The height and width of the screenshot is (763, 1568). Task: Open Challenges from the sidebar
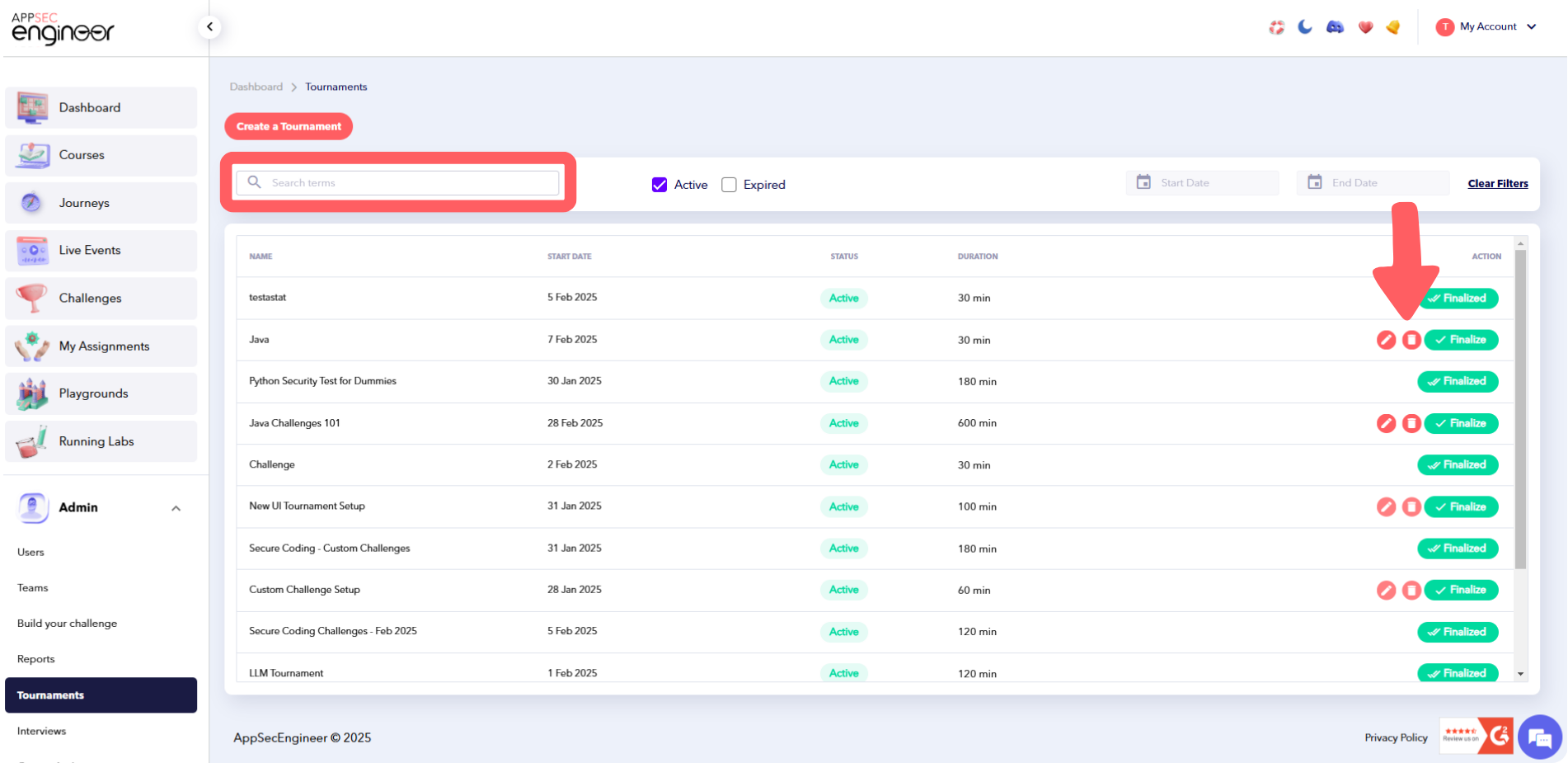90,298
